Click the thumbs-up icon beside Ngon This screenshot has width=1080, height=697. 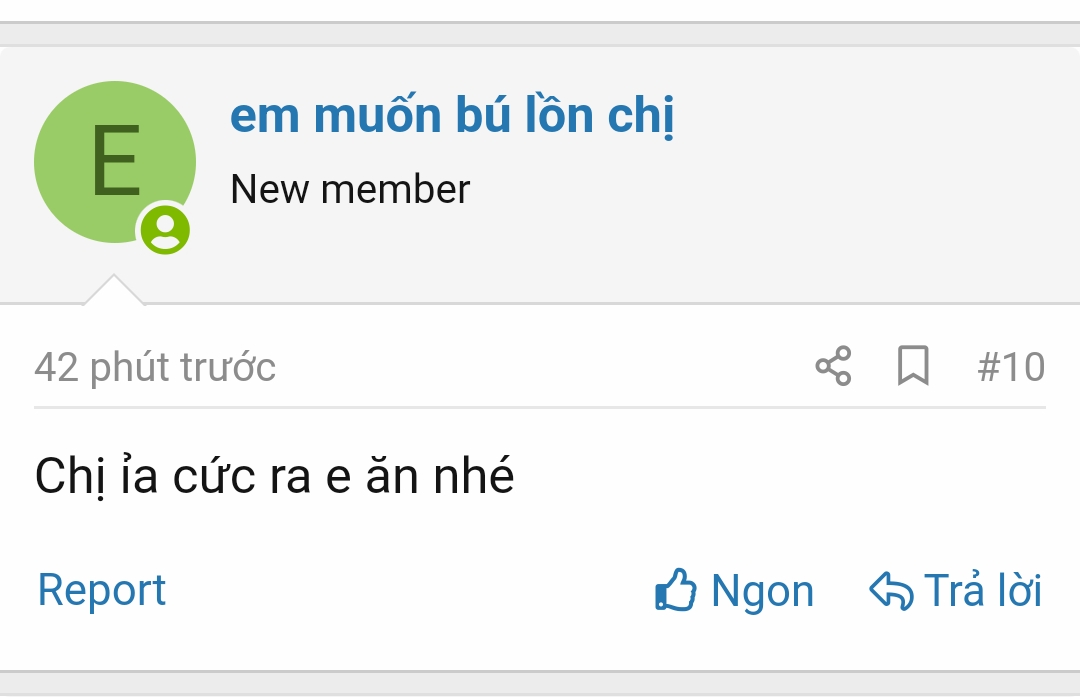click(676, 590)
